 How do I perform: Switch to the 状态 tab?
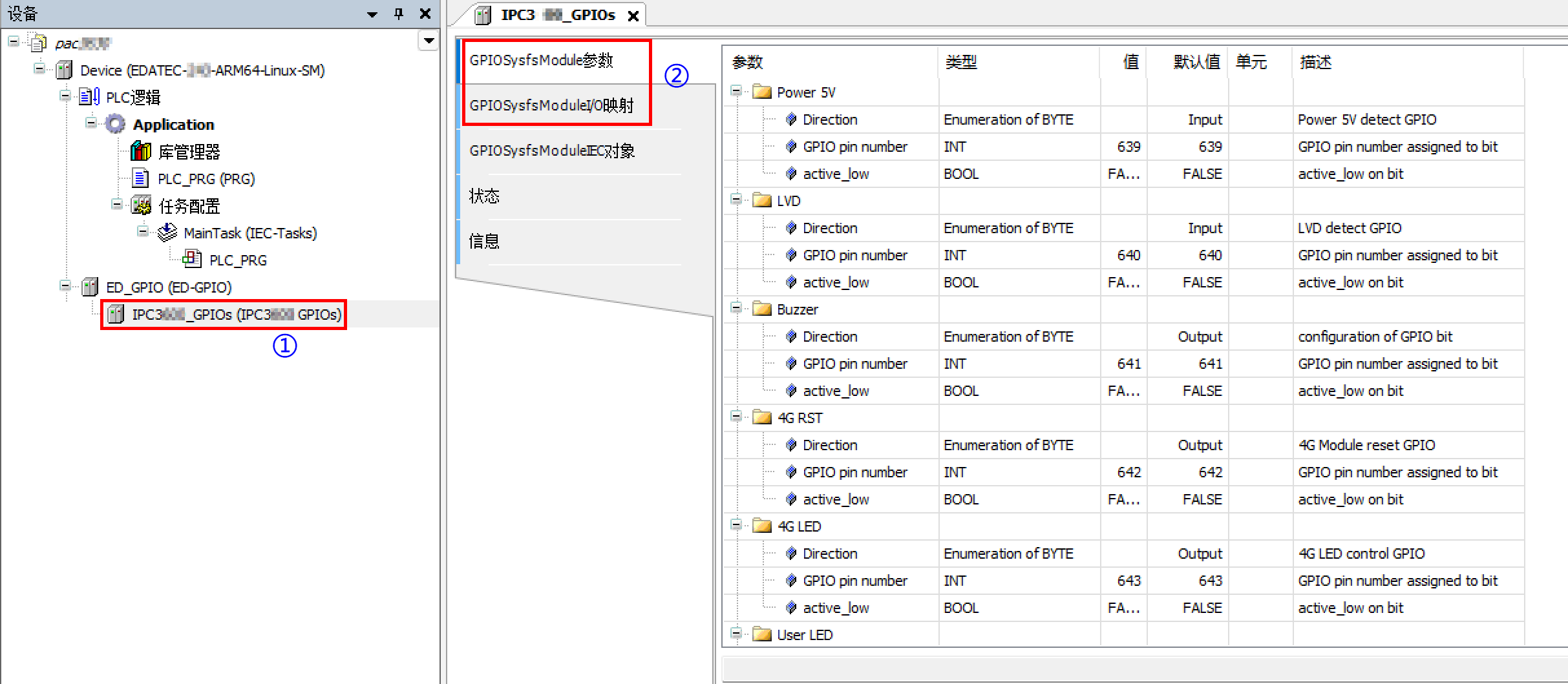483,196
